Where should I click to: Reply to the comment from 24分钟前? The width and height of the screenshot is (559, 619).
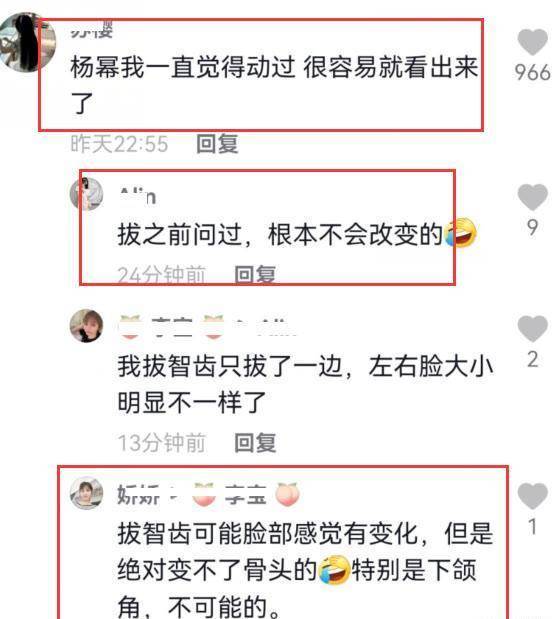click(x=255, y=275)
